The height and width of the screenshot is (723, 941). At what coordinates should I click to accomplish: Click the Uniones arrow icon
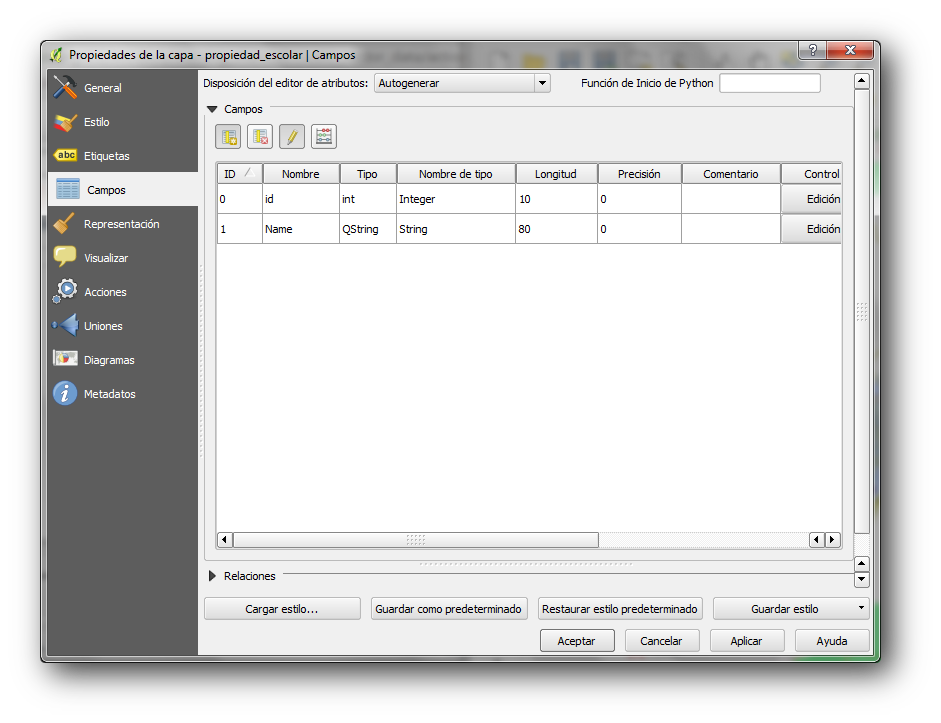coord(65,325)
